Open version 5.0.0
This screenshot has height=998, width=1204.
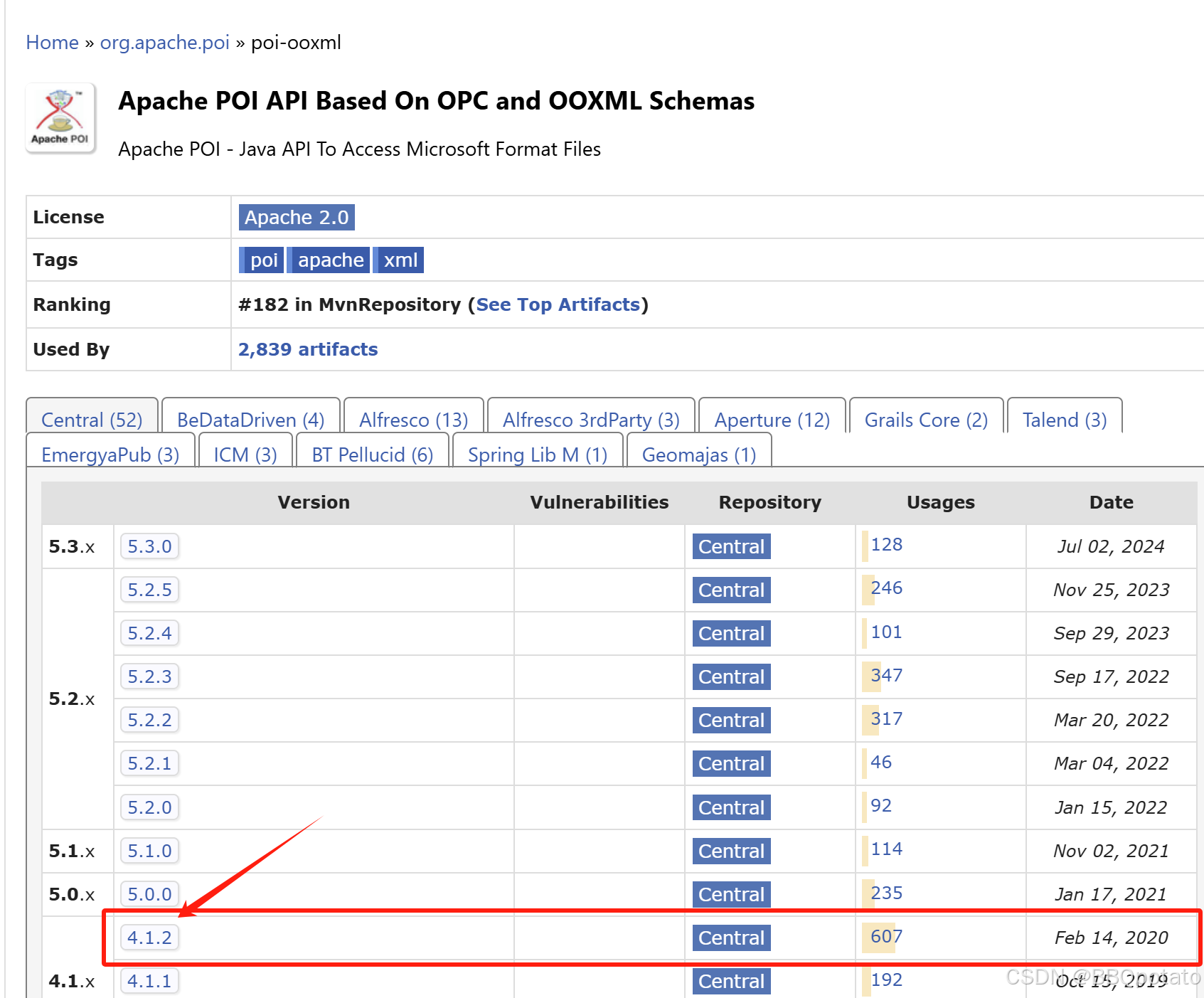[149, 894]
